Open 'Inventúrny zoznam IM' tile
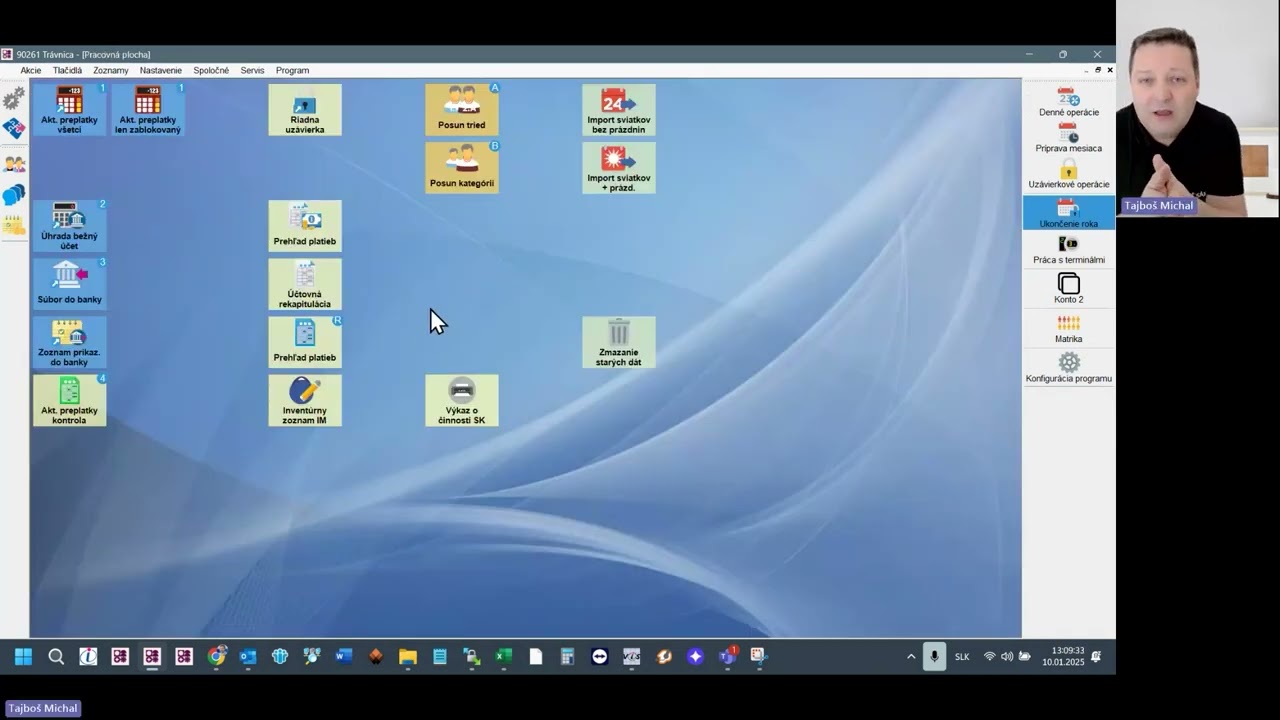 (x=305, y=400)
